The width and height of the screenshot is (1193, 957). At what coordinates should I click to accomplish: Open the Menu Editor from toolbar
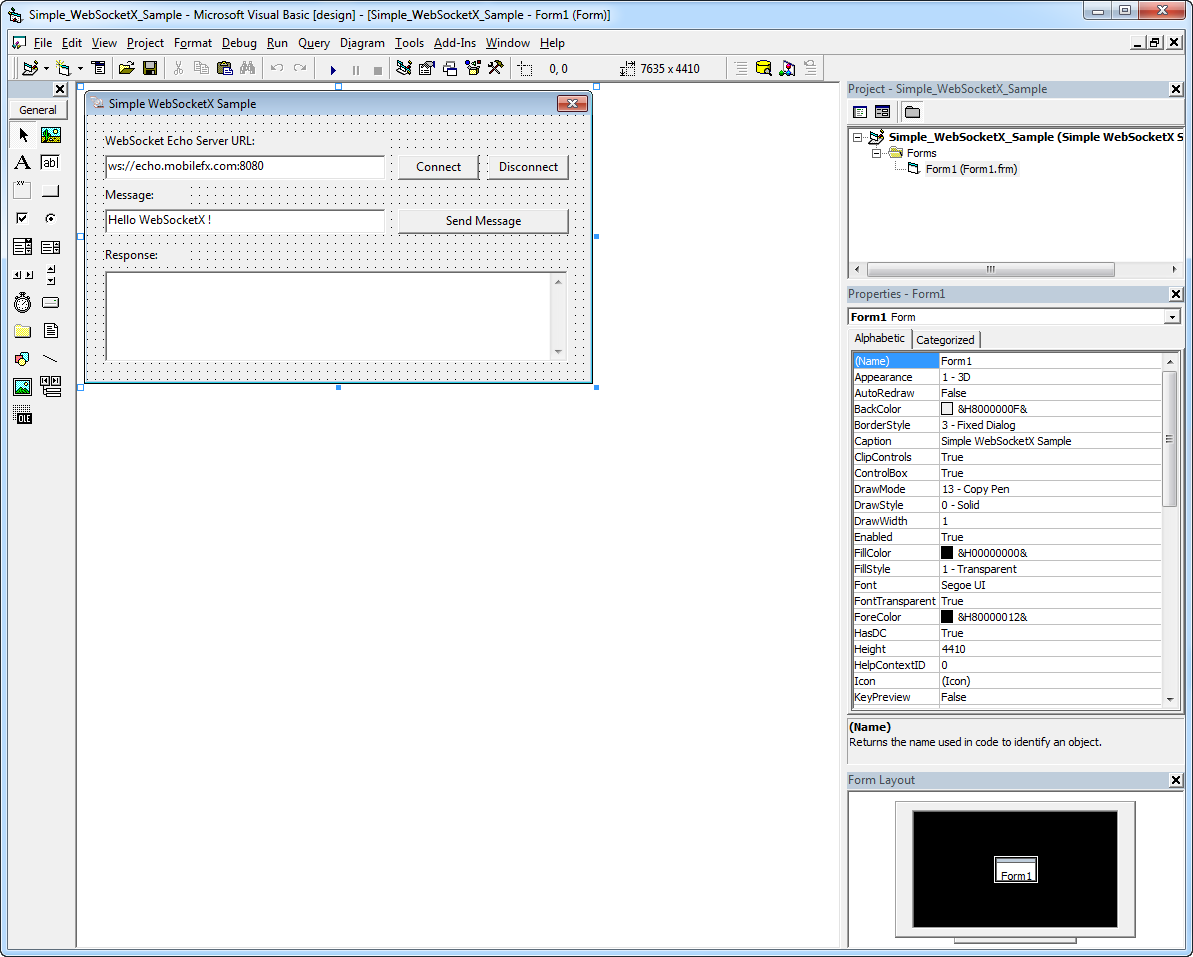coord(99,68)
